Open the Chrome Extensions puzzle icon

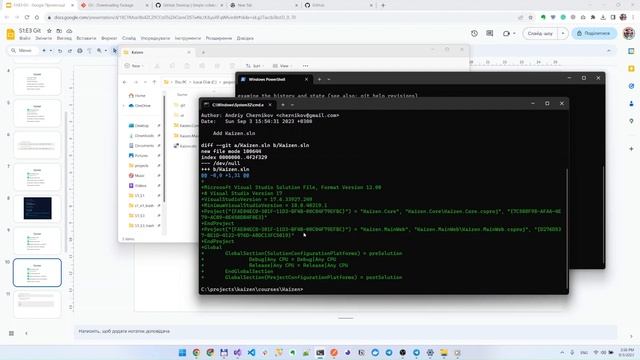click(x=593, y=17)
